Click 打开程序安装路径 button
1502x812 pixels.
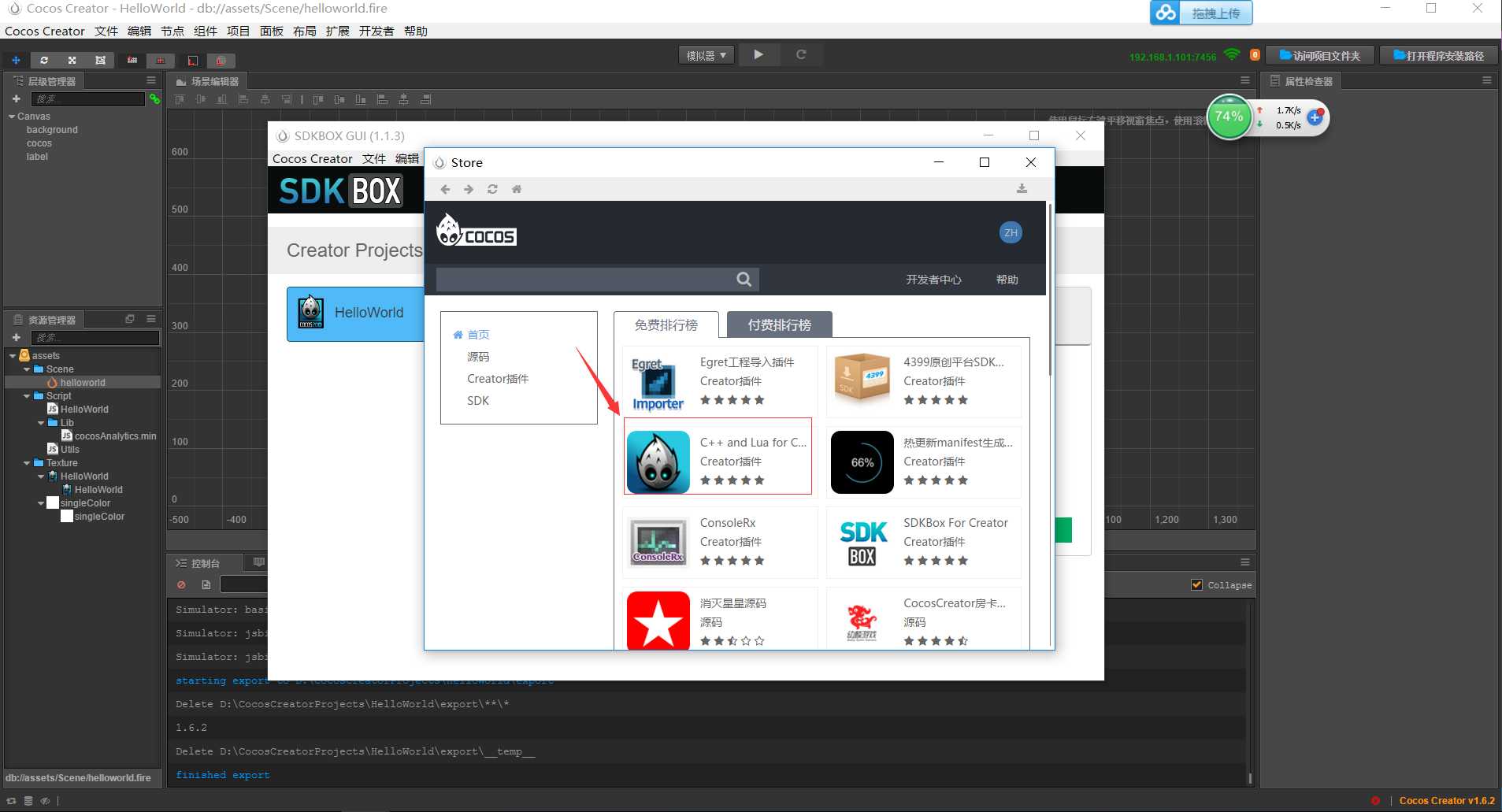(x=1438, y=55)
